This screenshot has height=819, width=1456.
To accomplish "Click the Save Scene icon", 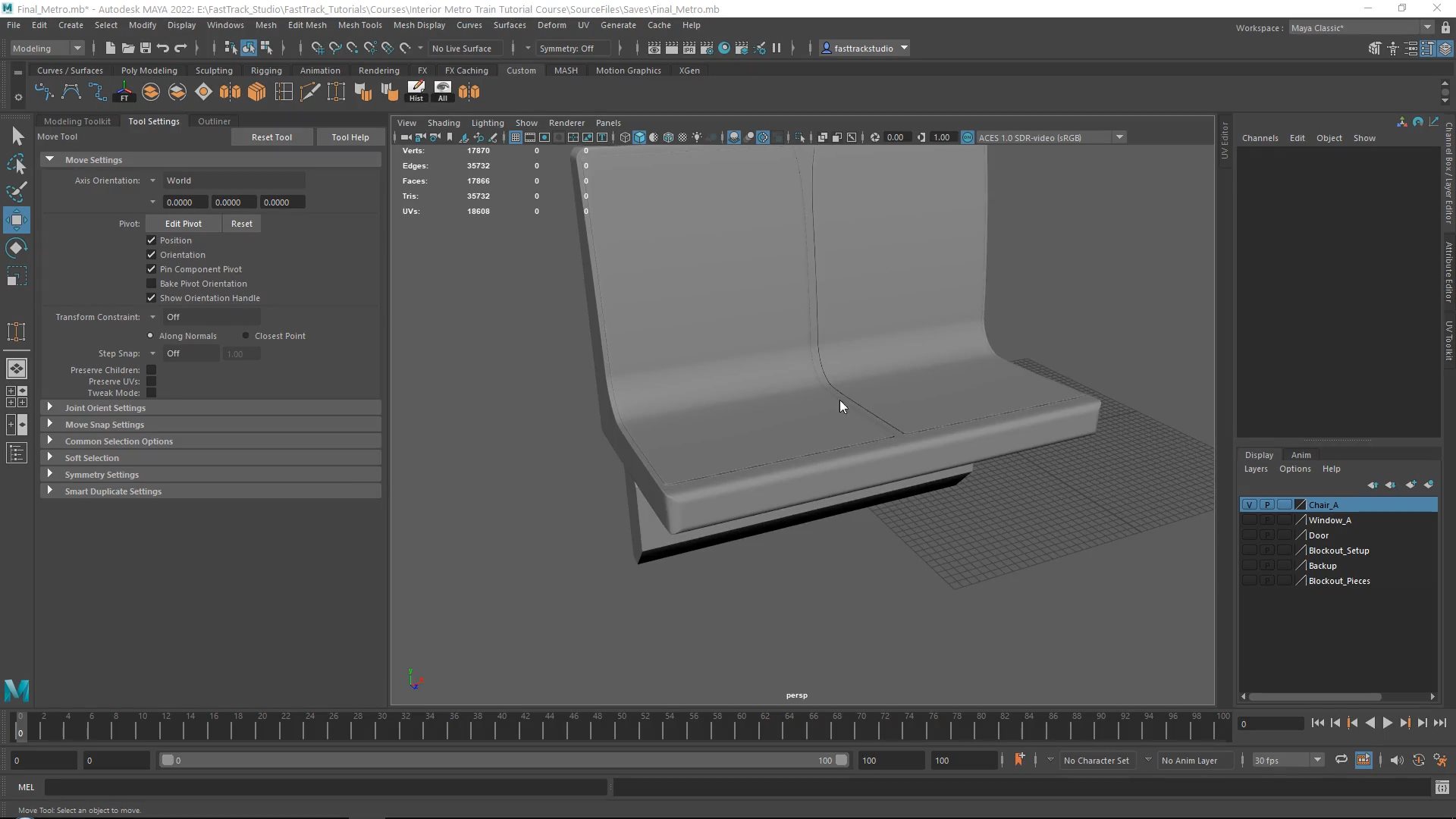I will (x=146, y=48).
